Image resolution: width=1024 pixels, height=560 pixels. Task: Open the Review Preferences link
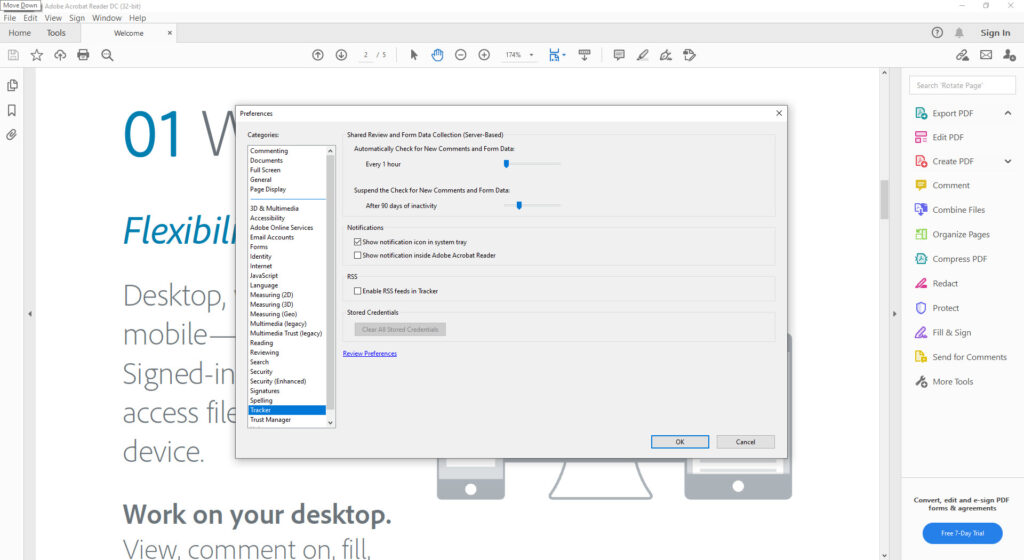370,354
